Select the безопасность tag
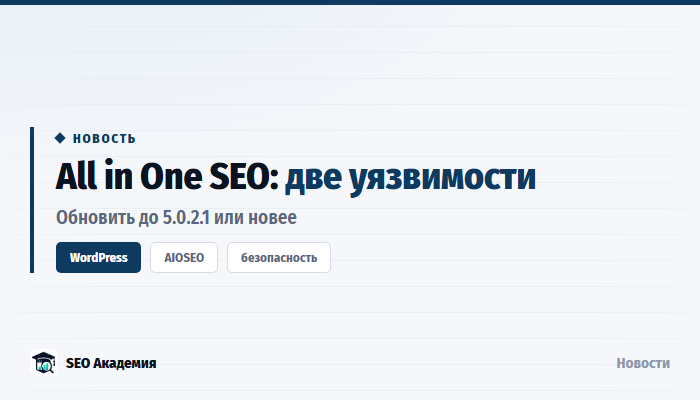 279,258
